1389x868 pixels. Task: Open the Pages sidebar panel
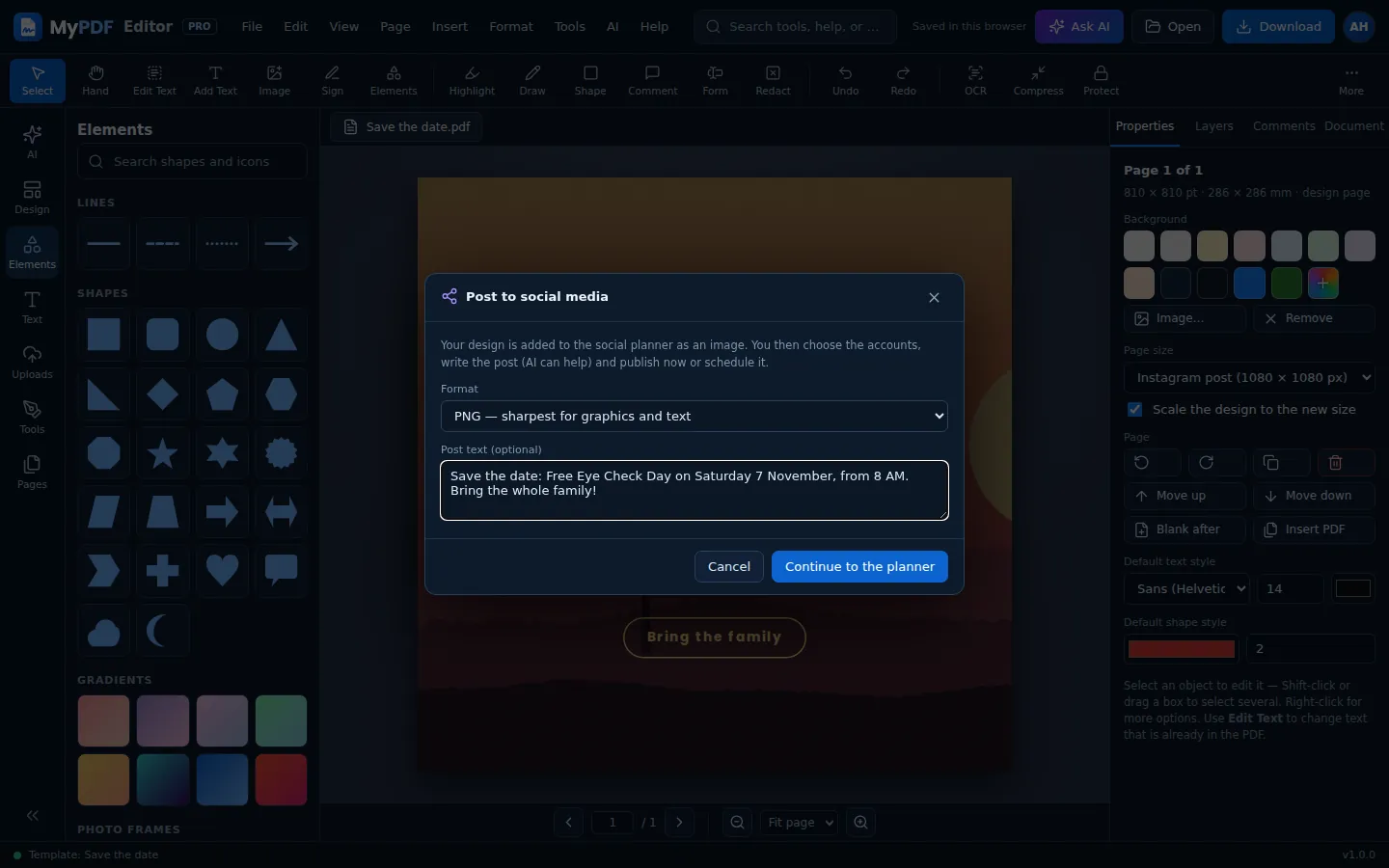point(32,472)
